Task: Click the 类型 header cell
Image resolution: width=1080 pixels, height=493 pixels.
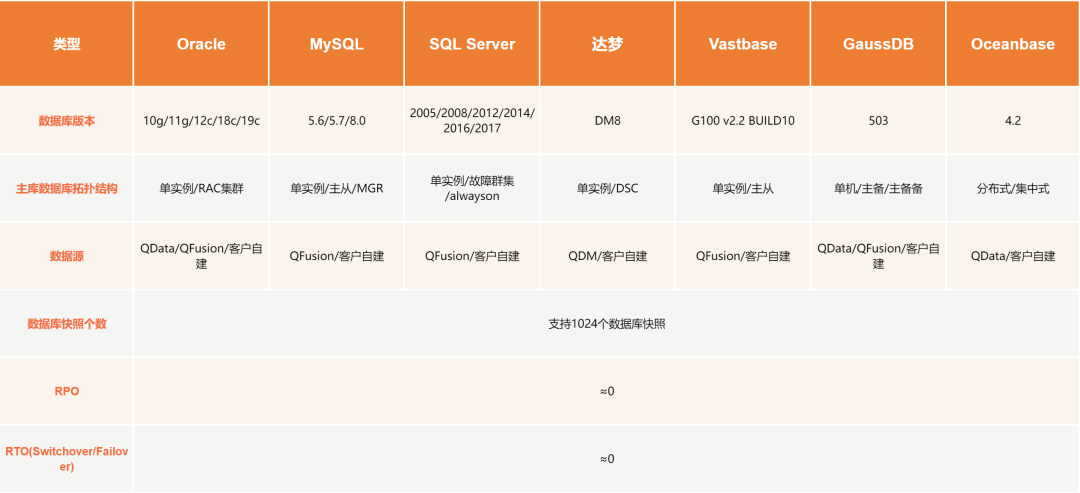Action: pyautogui.click(x=66, y=44)
